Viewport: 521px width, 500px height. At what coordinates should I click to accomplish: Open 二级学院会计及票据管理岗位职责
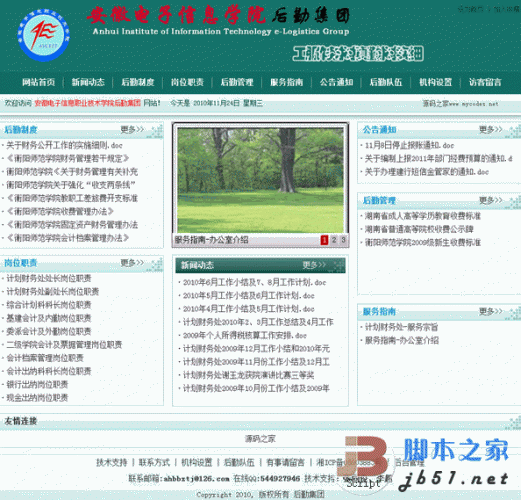[x=64, y=345]
